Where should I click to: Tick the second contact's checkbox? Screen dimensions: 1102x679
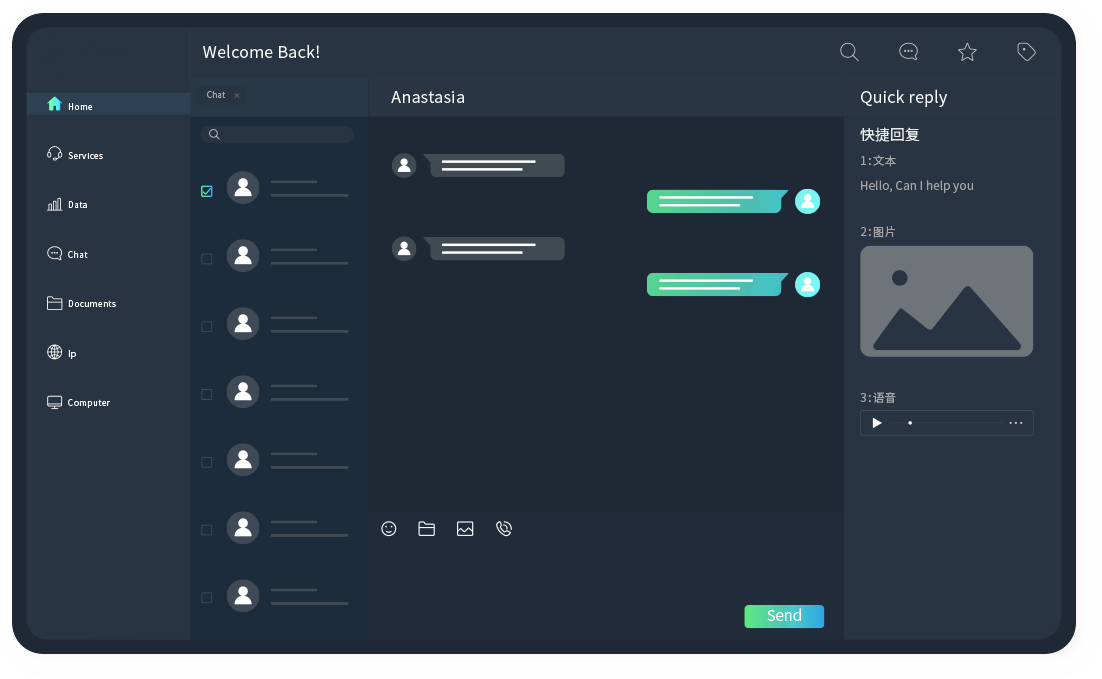click(x=207, y=259)
